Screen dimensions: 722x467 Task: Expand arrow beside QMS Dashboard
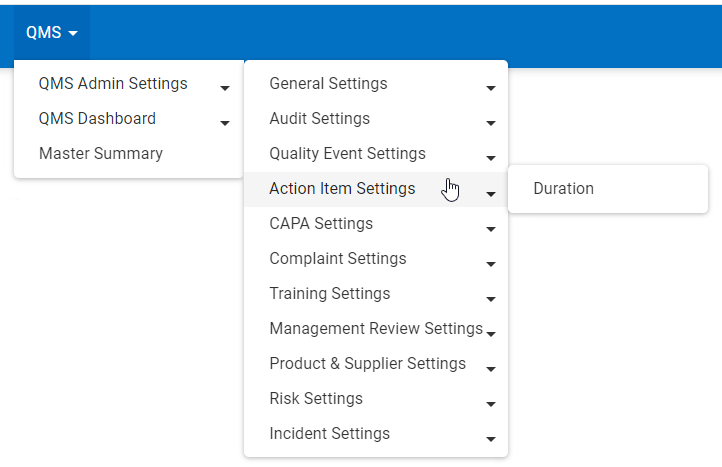coord(225,123)
